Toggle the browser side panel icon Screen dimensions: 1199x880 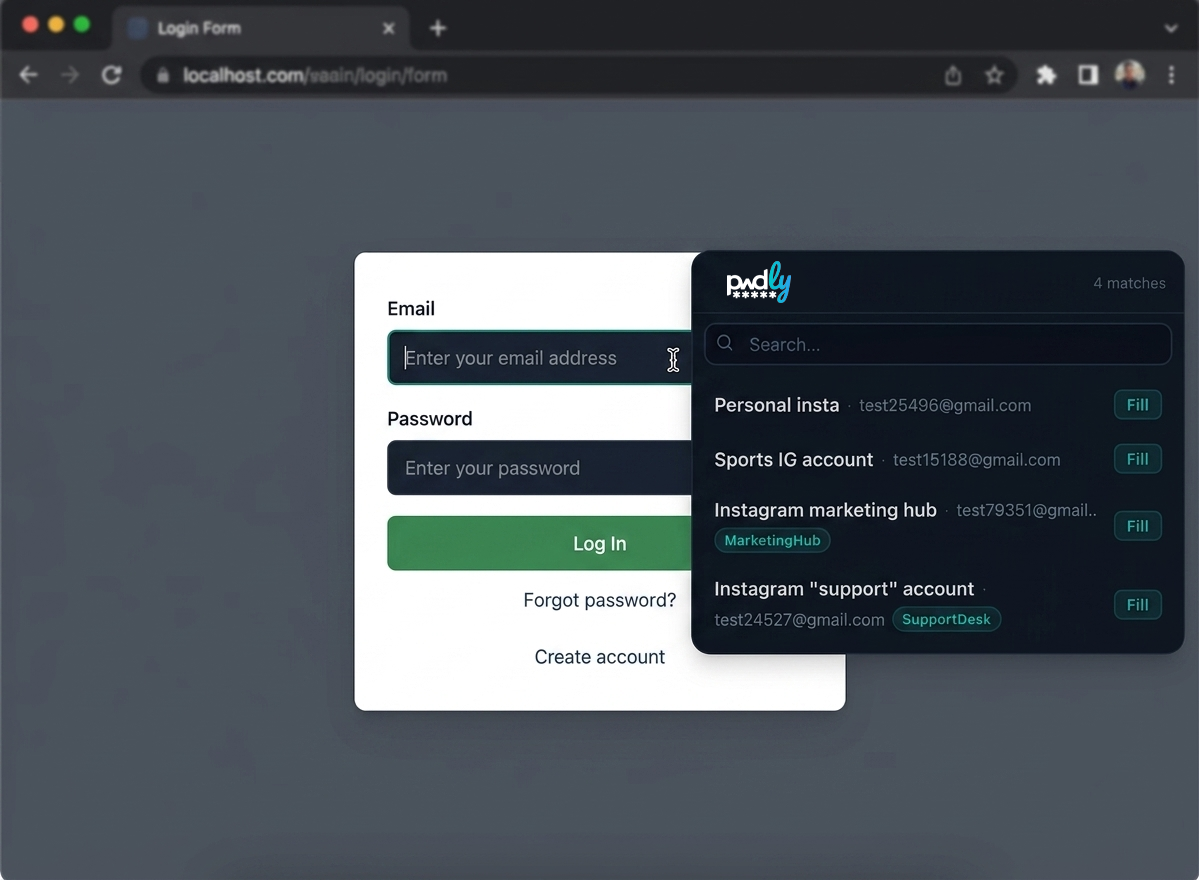click(x=1088, y=75)
